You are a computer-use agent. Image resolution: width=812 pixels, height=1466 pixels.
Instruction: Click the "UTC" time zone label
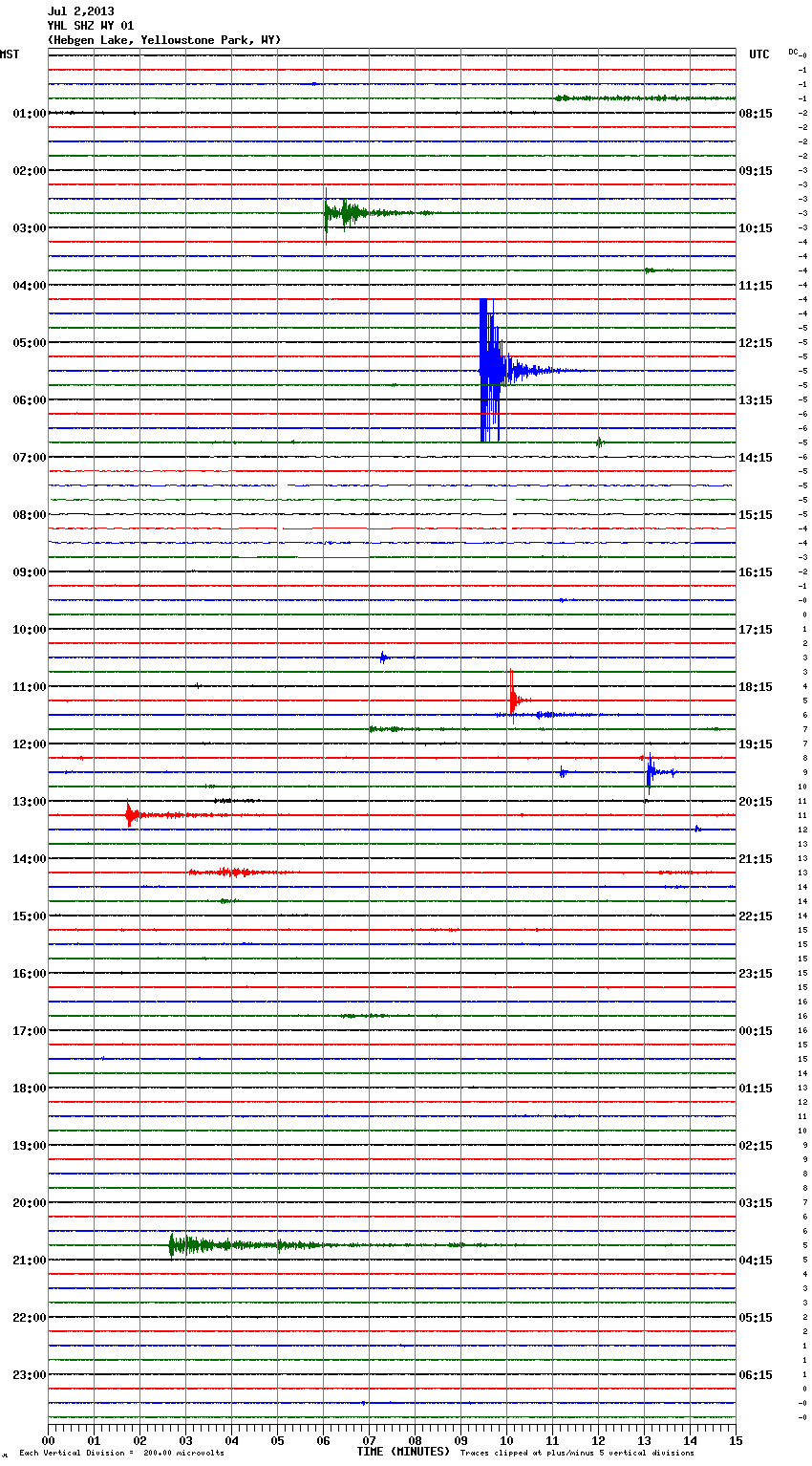pyautogui.click(x=759, y=54)
